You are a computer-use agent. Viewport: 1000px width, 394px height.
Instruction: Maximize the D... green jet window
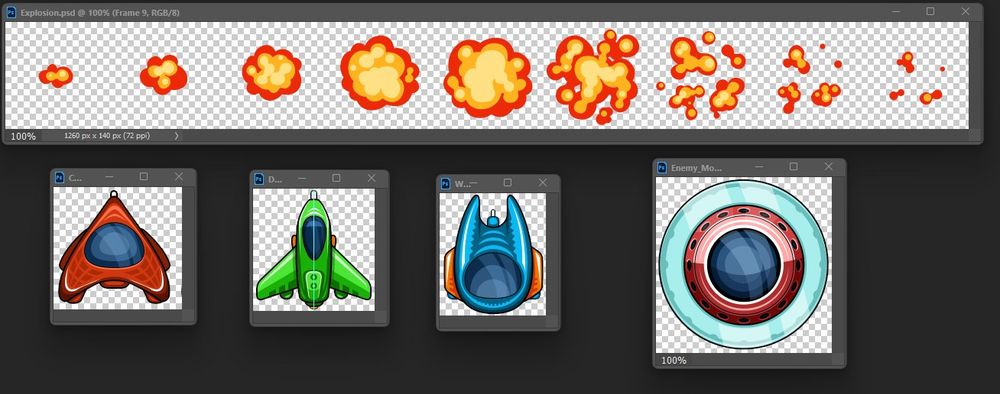pos(336,178)
